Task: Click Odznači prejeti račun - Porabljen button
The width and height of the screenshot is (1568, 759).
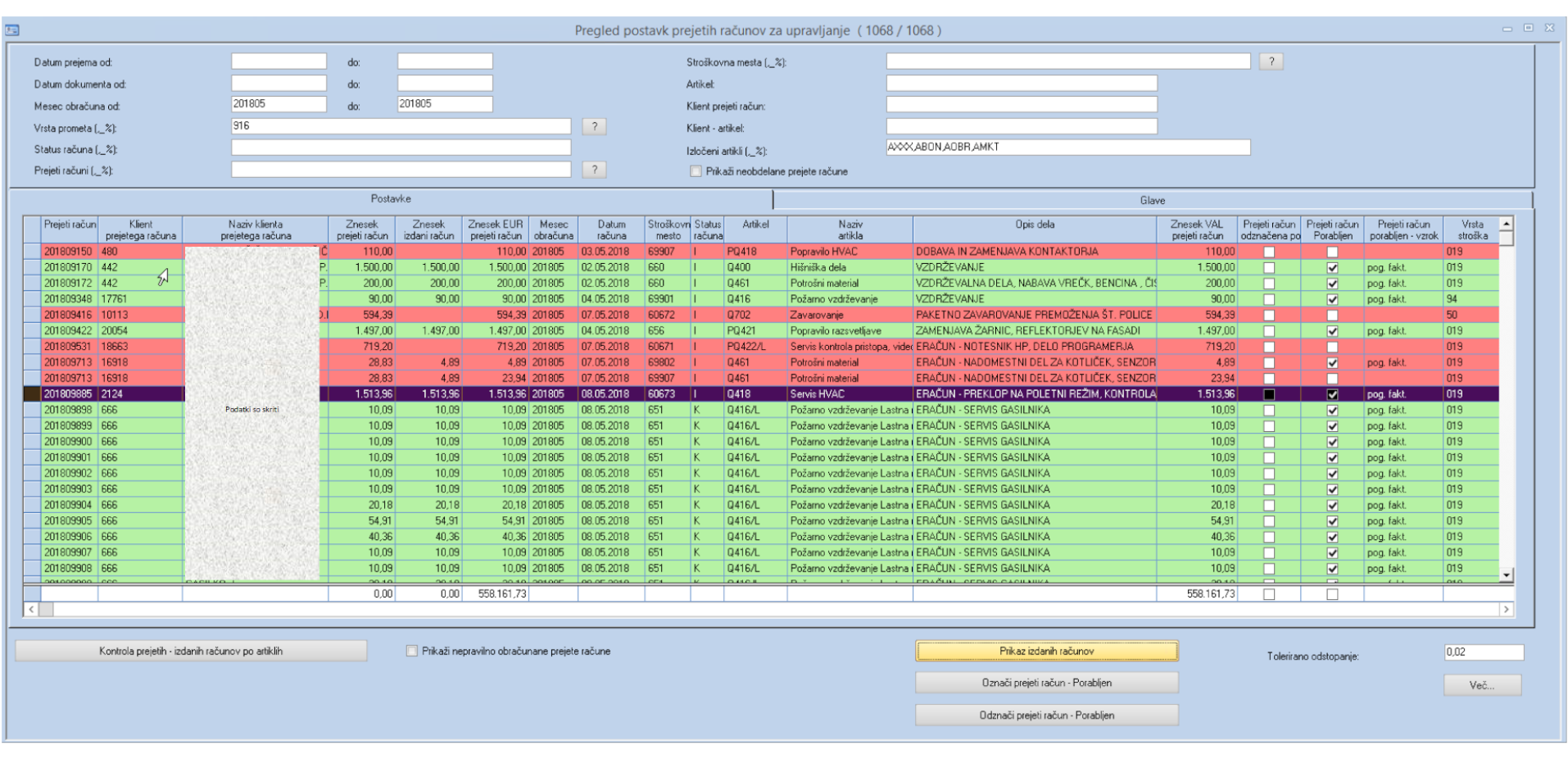Action: point(1046,715)
